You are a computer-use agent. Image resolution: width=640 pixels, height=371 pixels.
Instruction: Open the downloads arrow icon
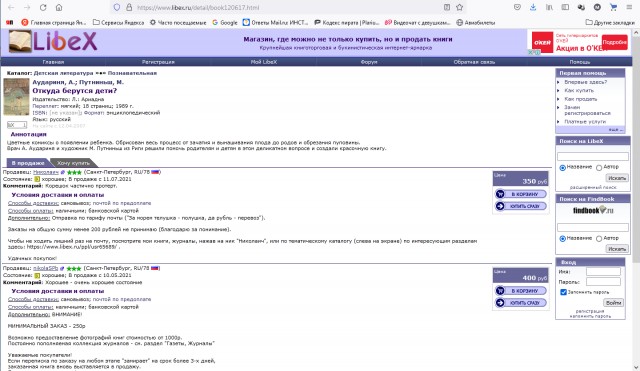533,7
